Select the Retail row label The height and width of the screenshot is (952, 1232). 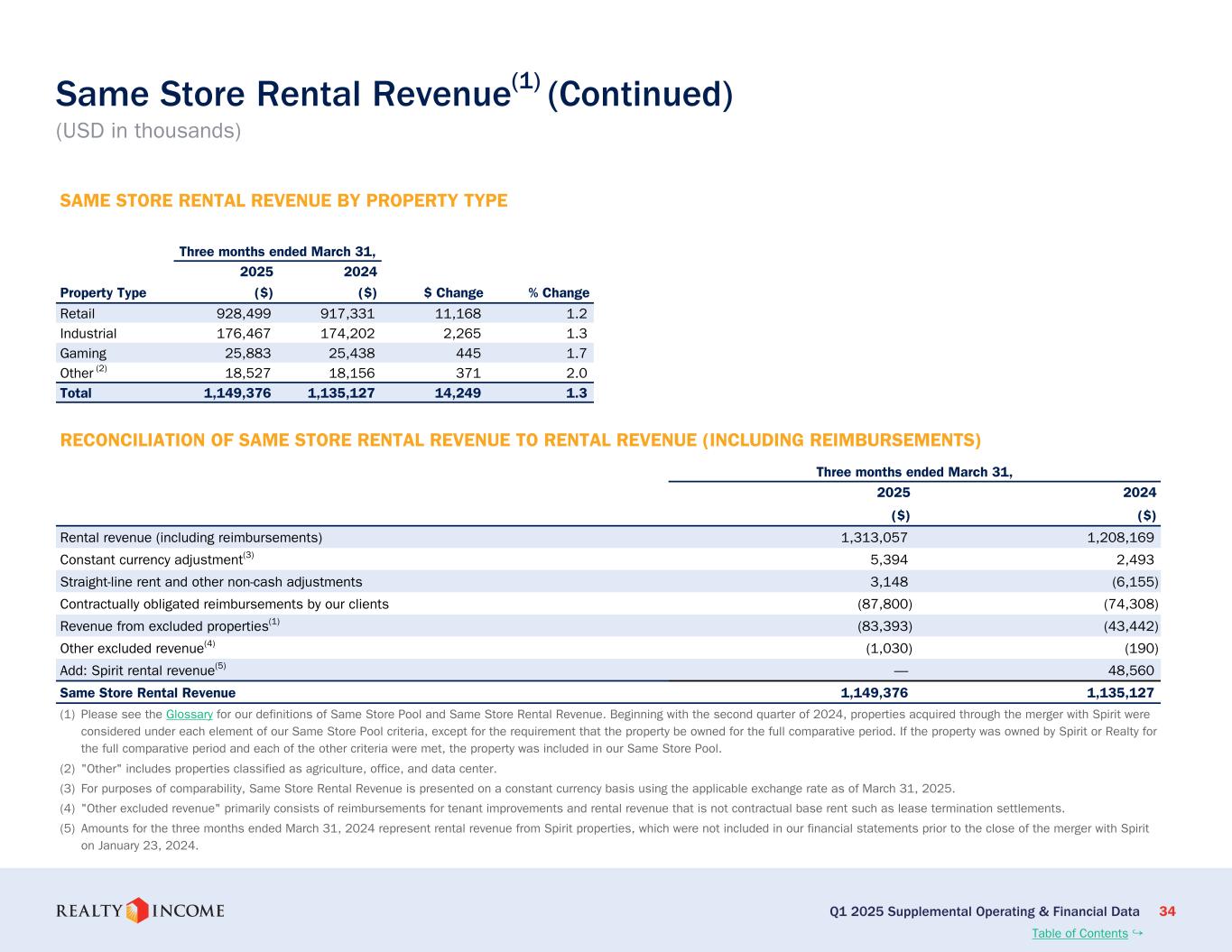tap(77, 314)
